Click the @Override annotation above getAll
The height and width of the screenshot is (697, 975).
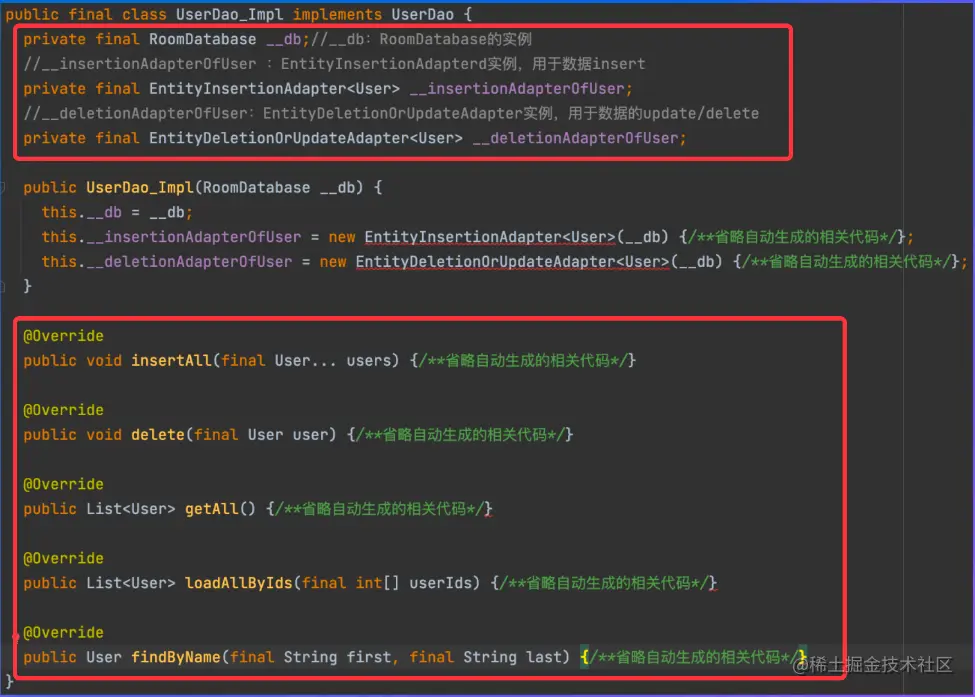[x=63, y=484]
